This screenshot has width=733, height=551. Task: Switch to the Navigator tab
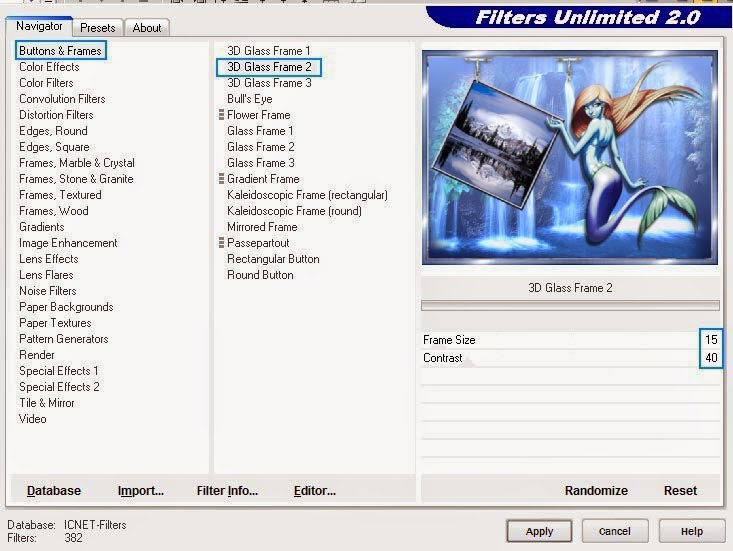click(39, 26)
